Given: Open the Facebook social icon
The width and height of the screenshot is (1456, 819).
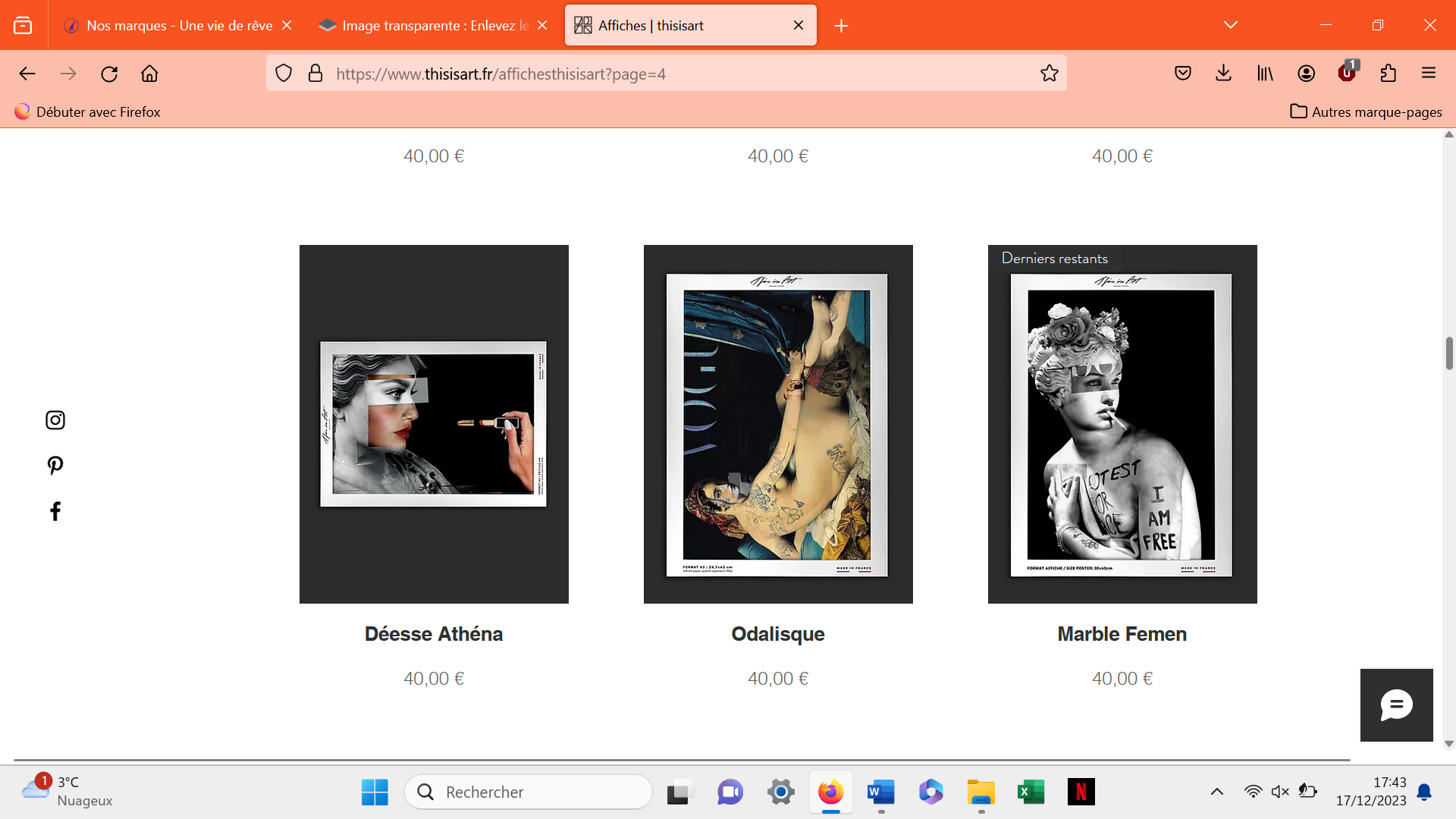Looking at the screenshot, I should point(55,511).
